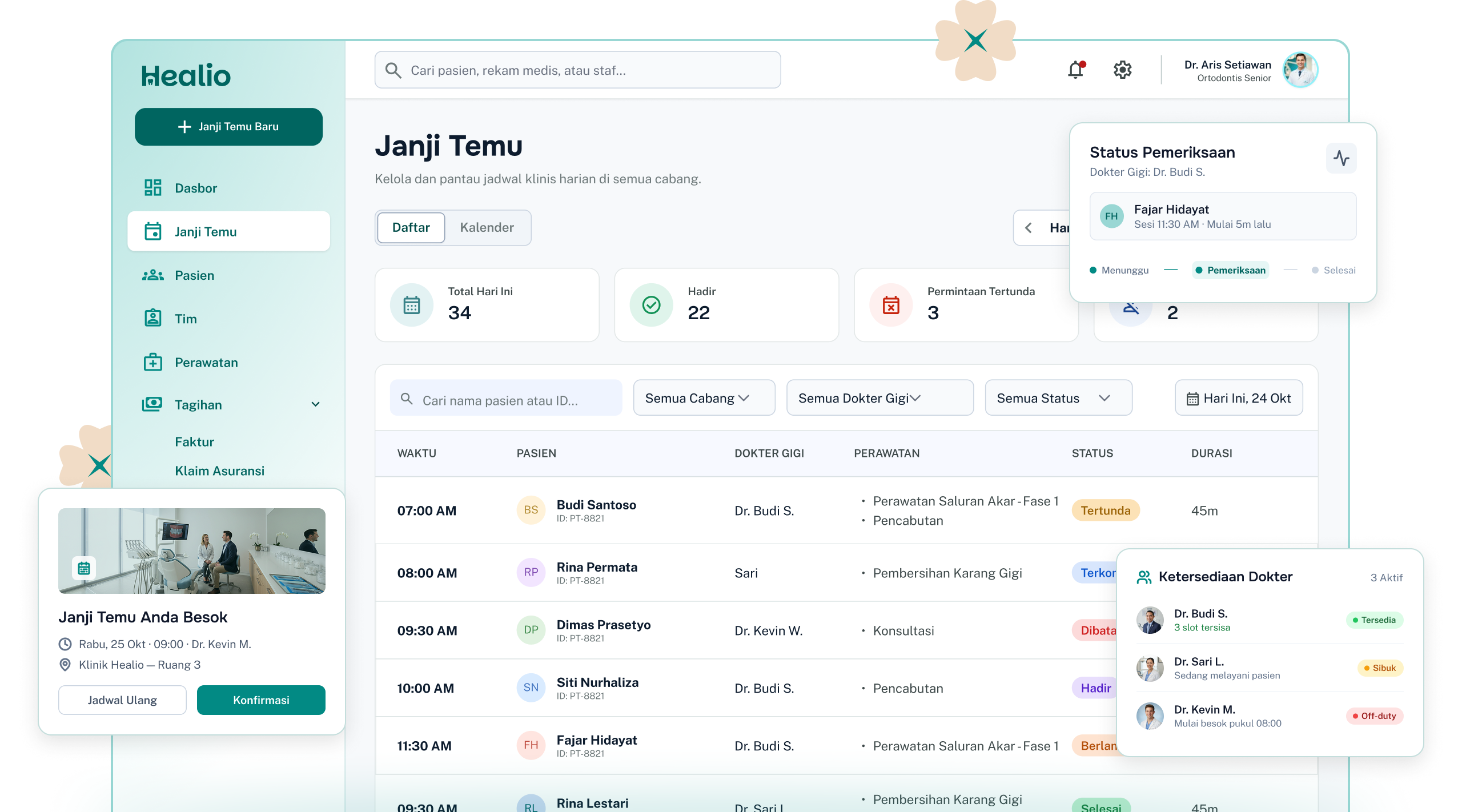
Task: Open Perawatan in the sidebar
Action: (228, 363)
